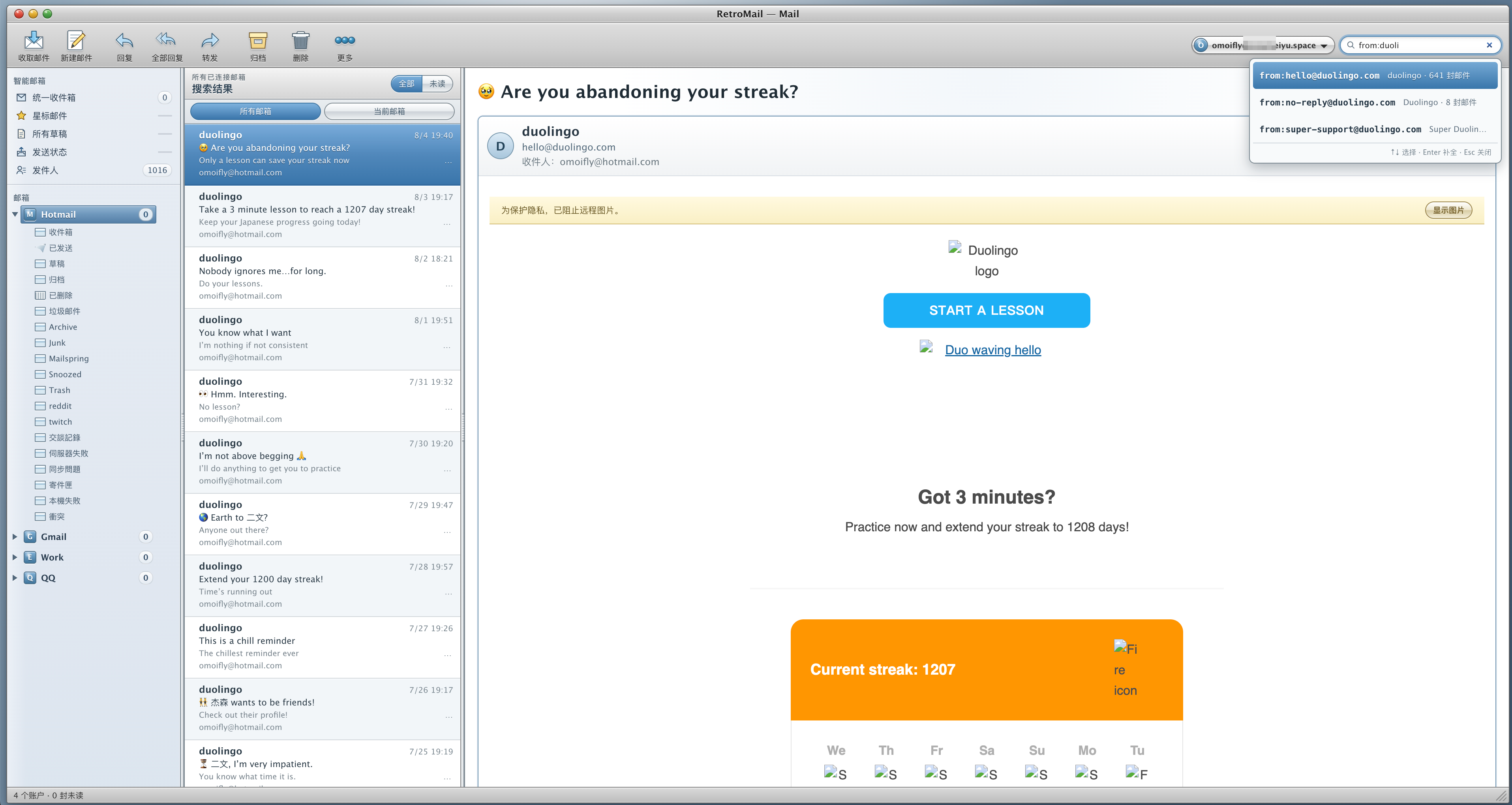
Task: Switch to 所有邮箱 scope tab
Action: tap(255, 111)
